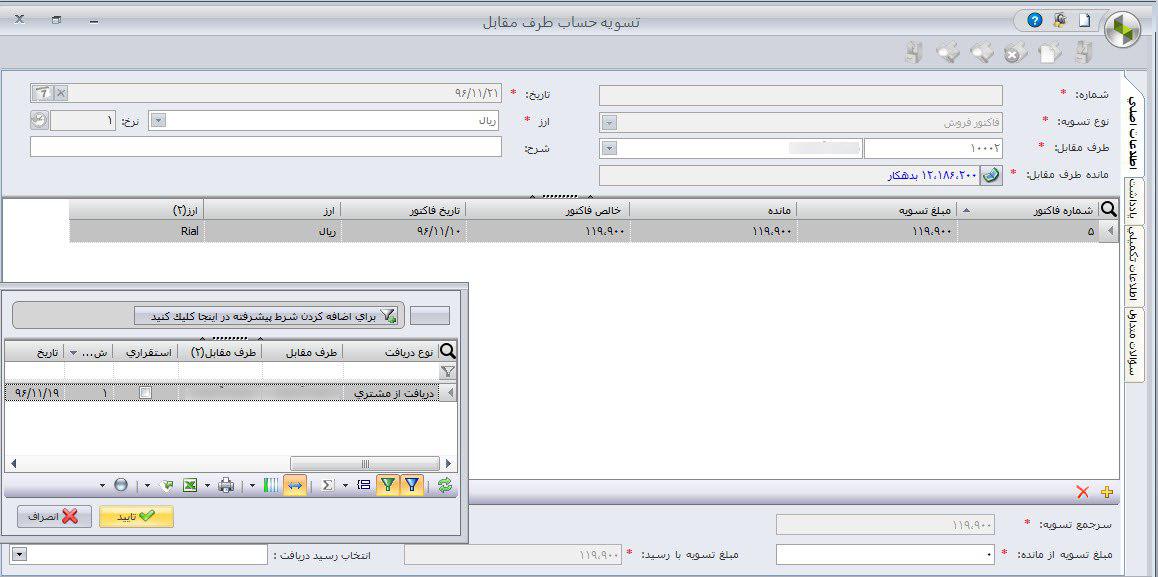The height and width of the screenshot is (577, 1158).
Task: Click the greyed save icon at toolbar right end
Action: pos(1083,52)
